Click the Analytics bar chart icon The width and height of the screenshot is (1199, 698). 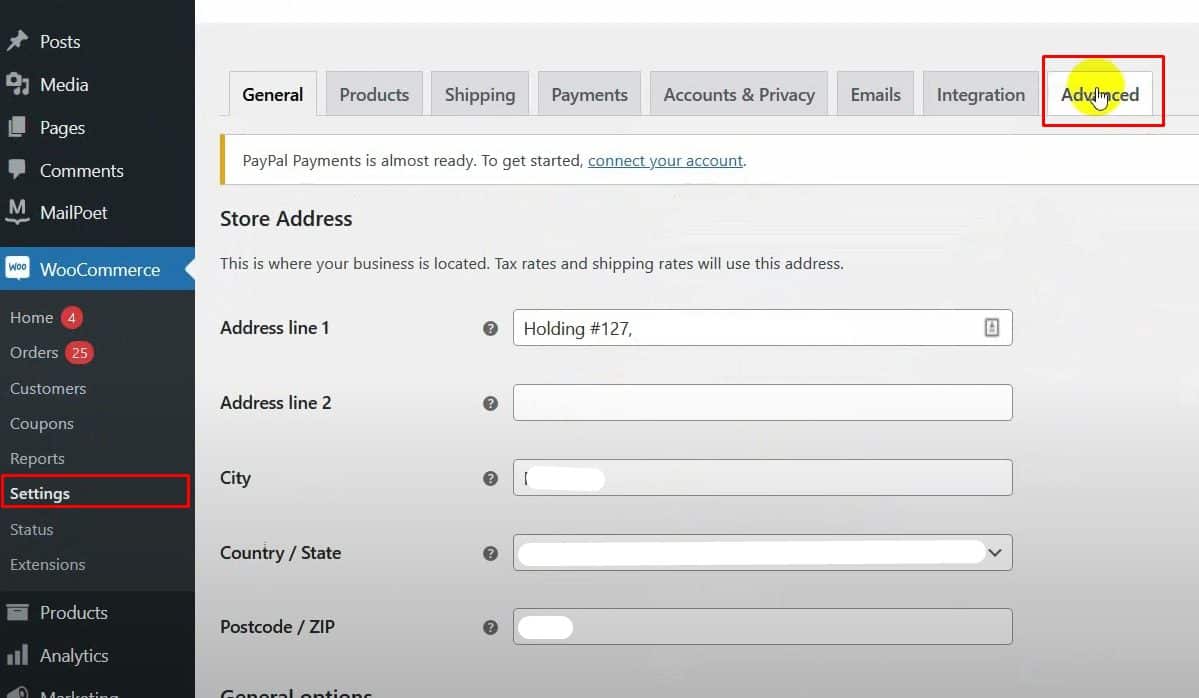tap(17, 656)
